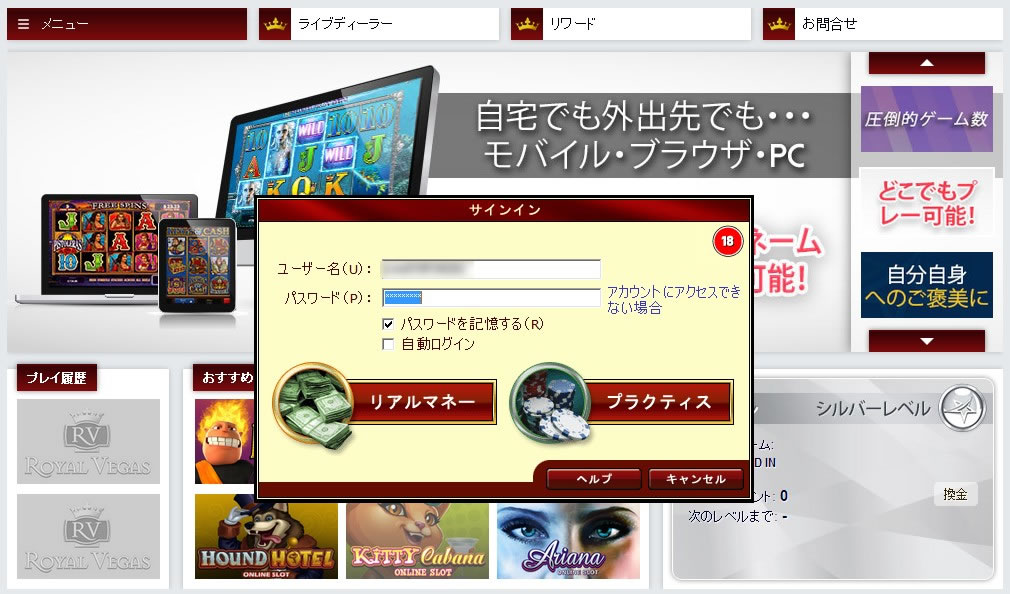Click the リアルマネー button

pyautogui.click(x=422, y=402)
